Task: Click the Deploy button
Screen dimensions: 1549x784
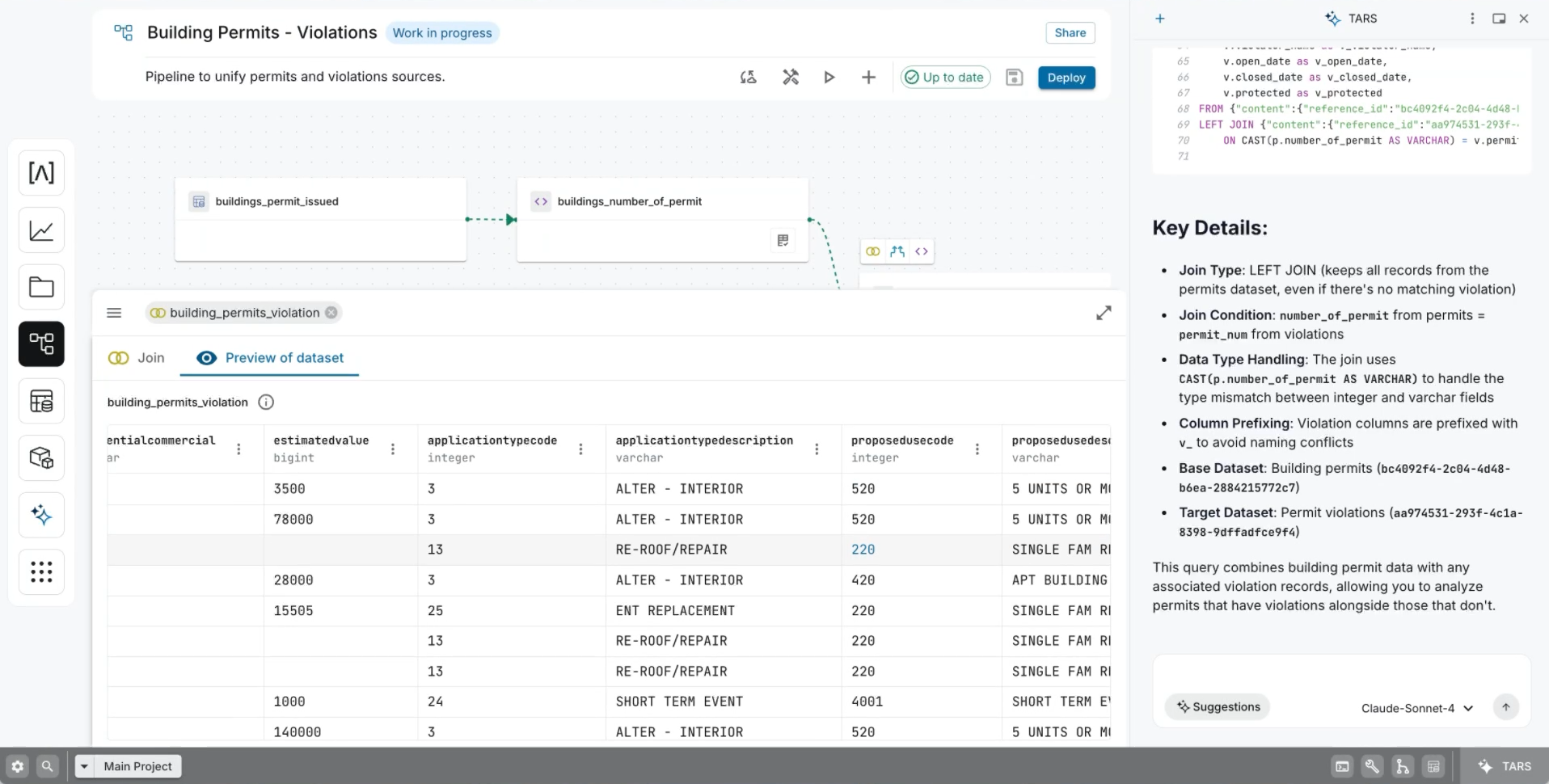Action: point(1066,78)
